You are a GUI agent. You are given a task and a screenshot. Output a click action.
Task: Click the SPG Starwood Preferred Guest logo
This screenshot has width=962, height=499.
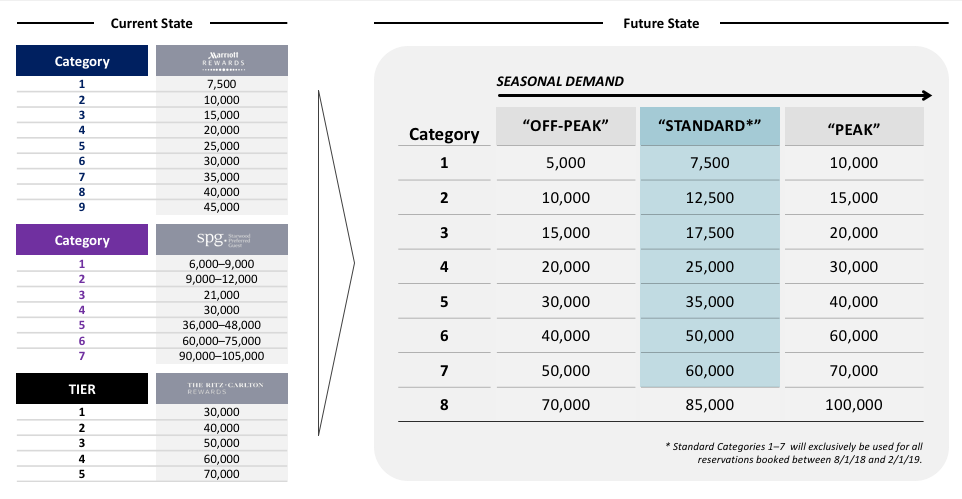click(221, 240)
